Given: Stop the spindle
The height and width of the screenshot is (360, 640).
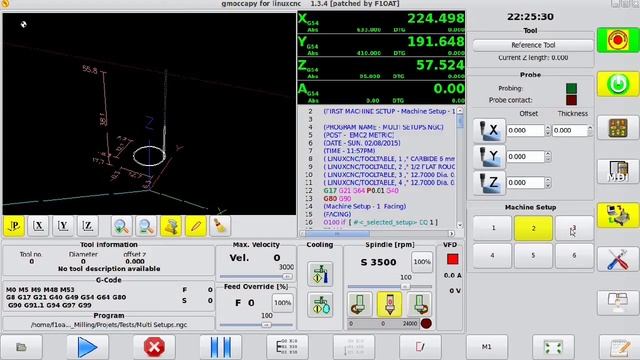Looking at the screenshot, I should (389, 304).
